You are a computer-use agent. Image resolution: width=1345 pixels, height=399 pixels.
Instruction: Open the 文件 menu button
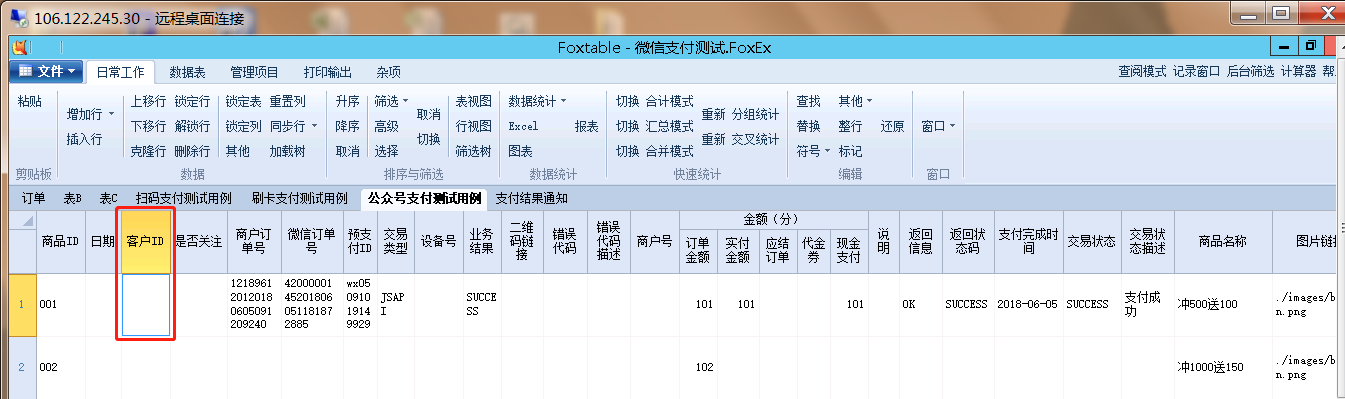coord(43,72)
